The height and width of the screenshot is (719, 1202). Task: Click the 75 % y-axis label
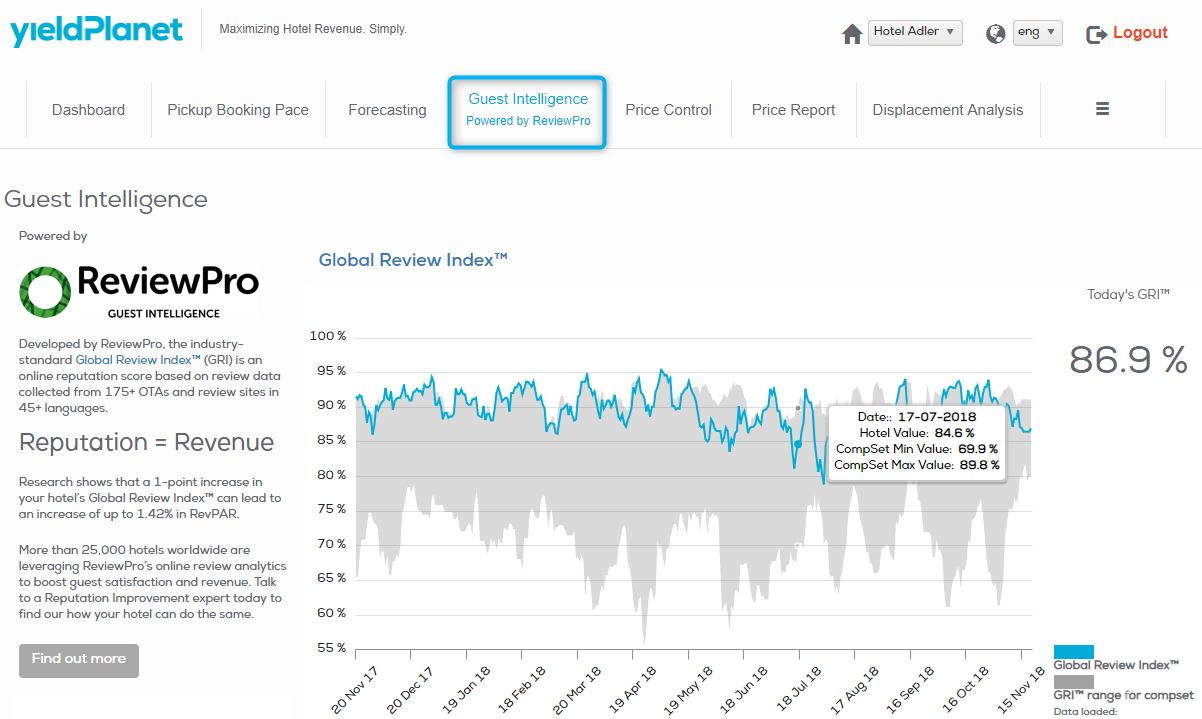tap(330, 509)
